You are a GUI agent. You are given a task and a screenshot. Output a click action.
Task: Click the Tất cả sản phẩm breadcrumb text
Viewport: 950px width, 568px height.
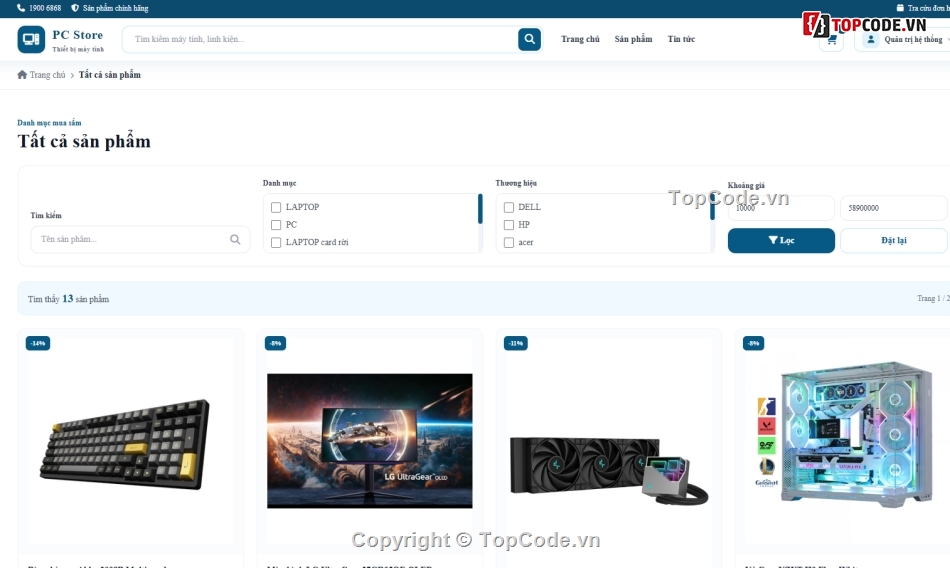[x=110, y=75]
